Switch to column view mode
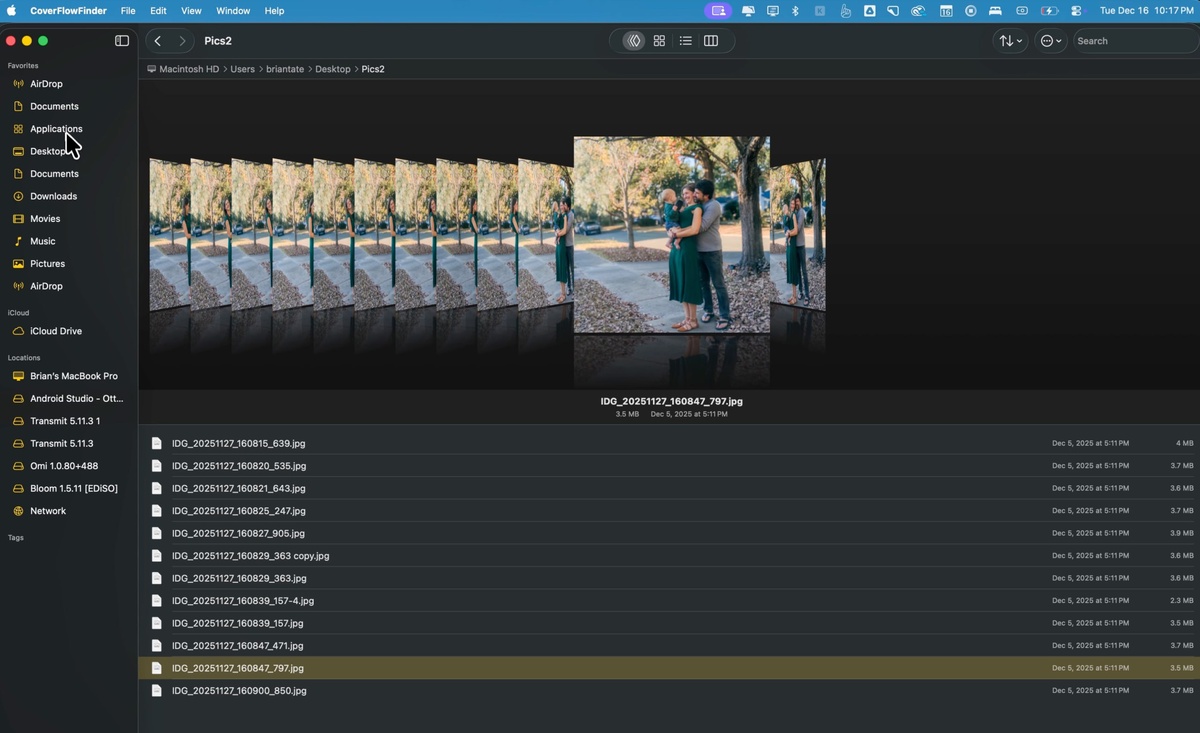This screenshot has height=733, width=1200. (711, 41)
